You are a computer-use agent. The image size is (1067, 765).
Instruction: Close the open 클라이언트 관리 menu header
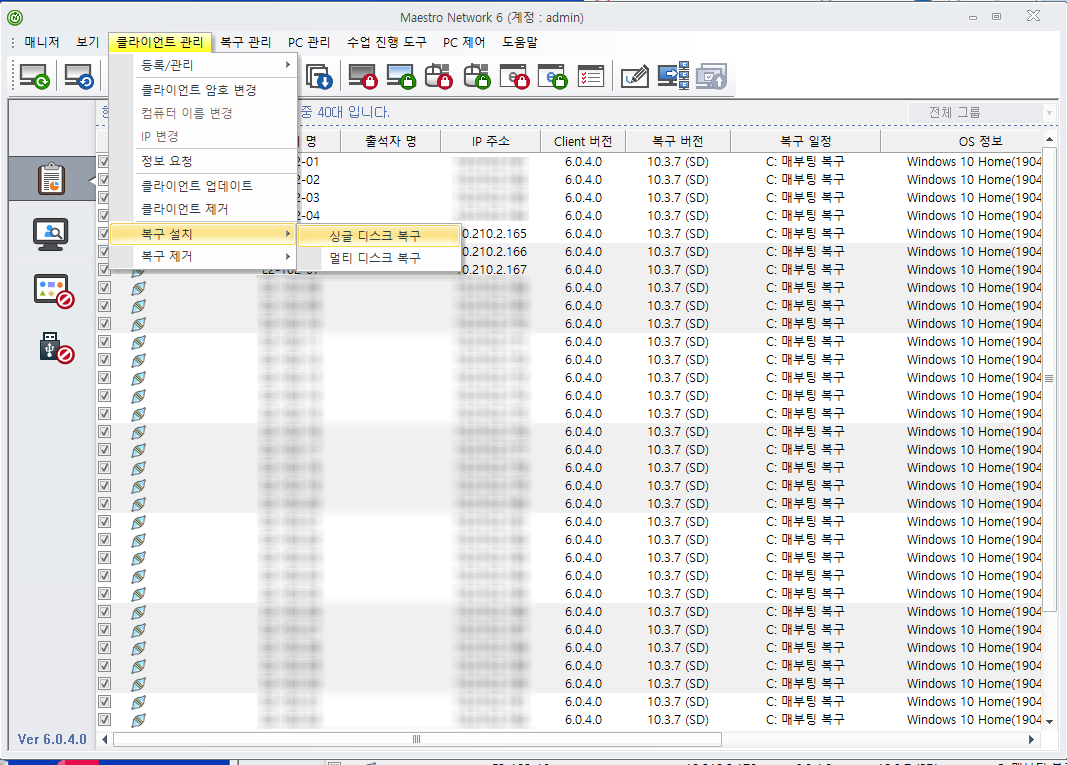(160, 42)
